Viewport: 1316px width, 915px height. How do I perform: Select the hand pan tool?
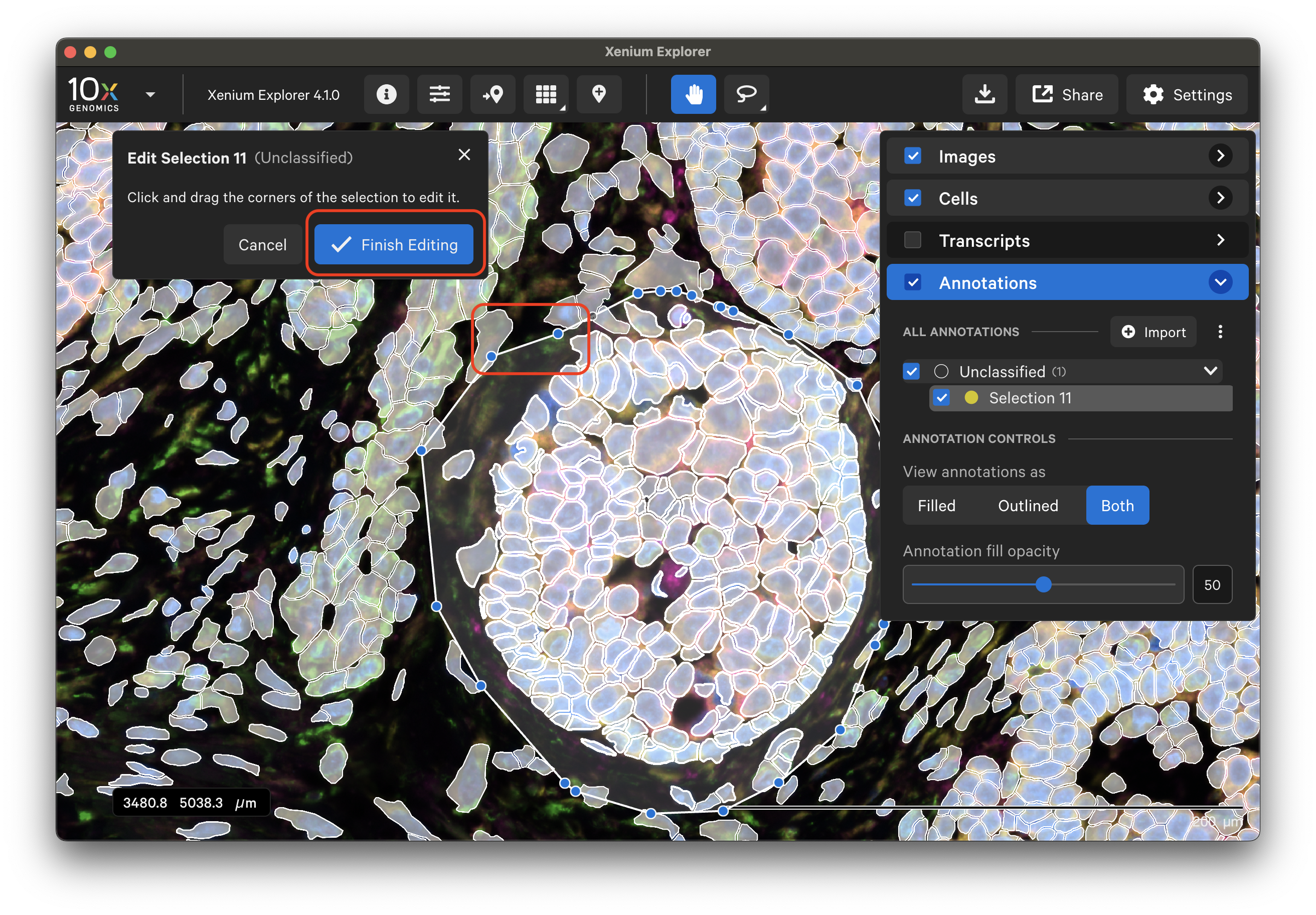pos(693,94)
